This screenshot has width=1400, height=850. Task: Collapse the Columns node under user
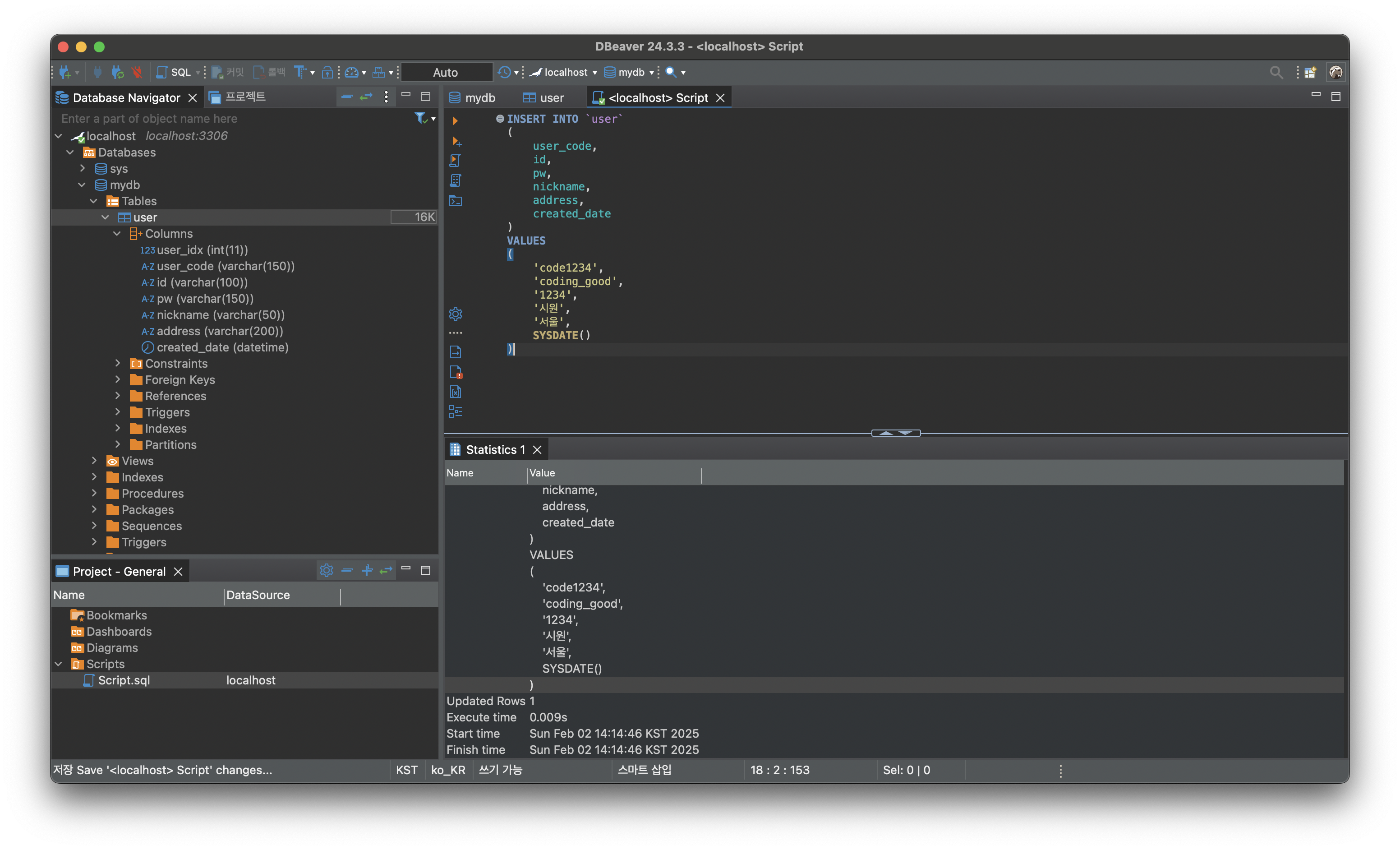117,233
